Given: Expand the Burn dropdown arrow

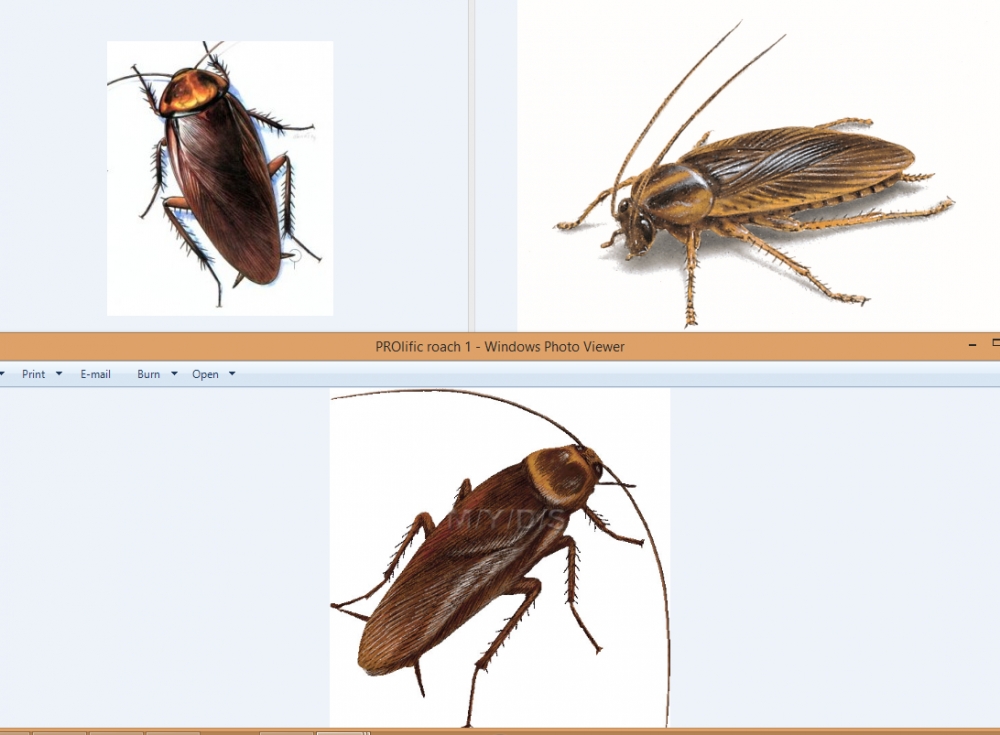Looking at the screenshot, I should coord(175,374).
